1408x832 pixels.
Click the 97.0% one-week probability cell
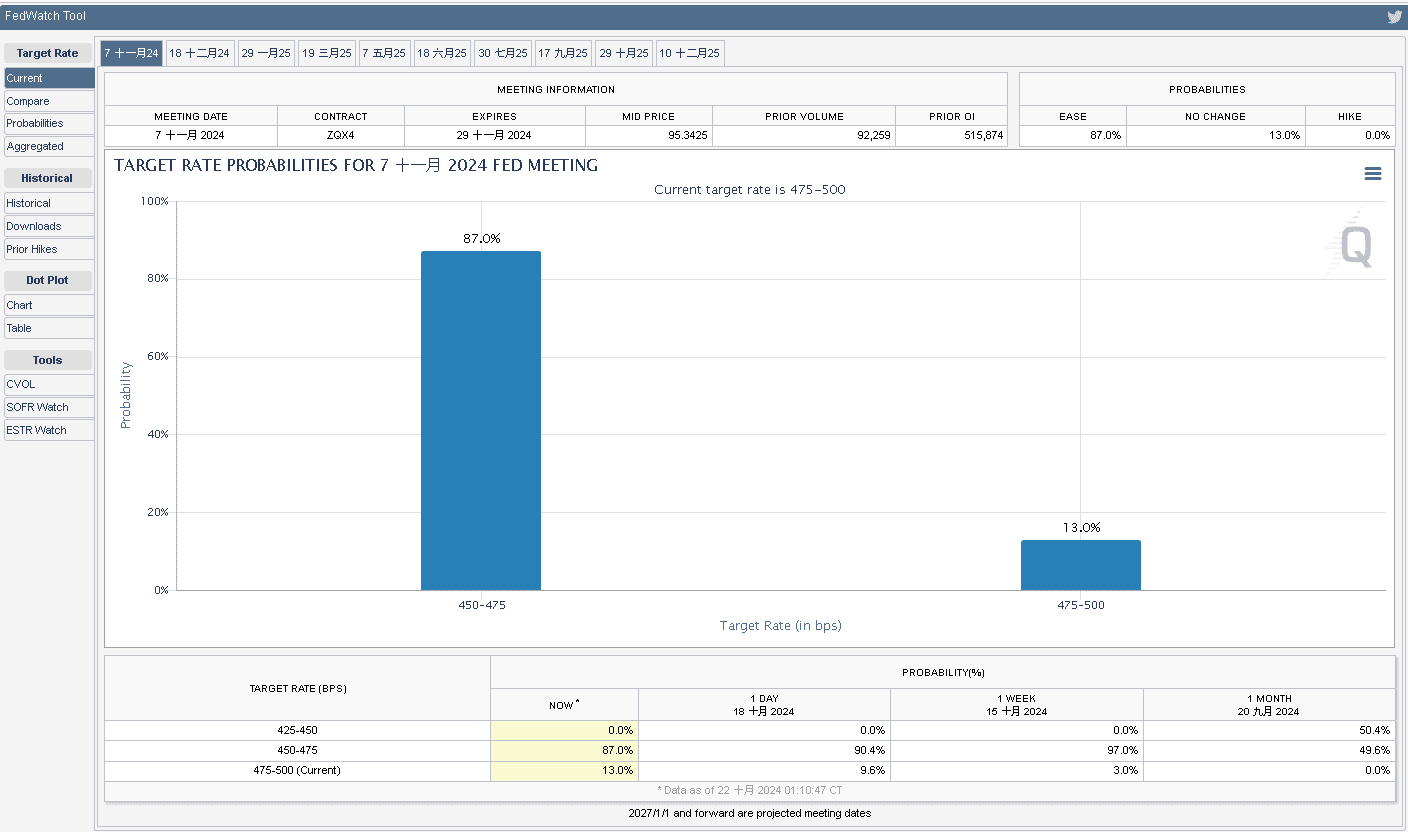pos(1017,750)
